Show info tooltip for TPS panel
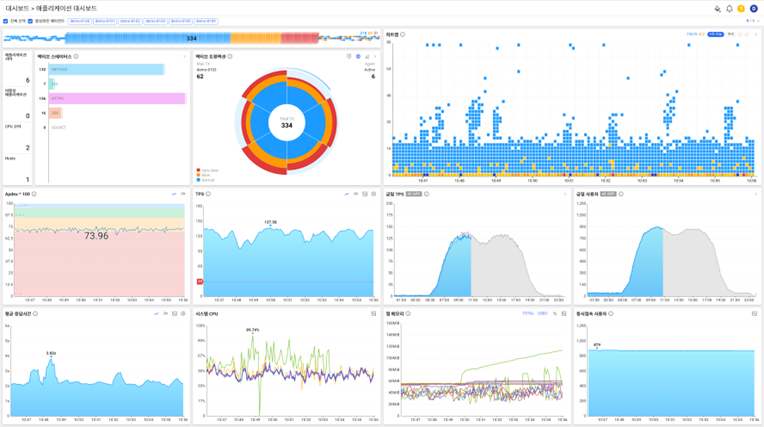This screenshot has width=764, height=427. click(208, 194)
